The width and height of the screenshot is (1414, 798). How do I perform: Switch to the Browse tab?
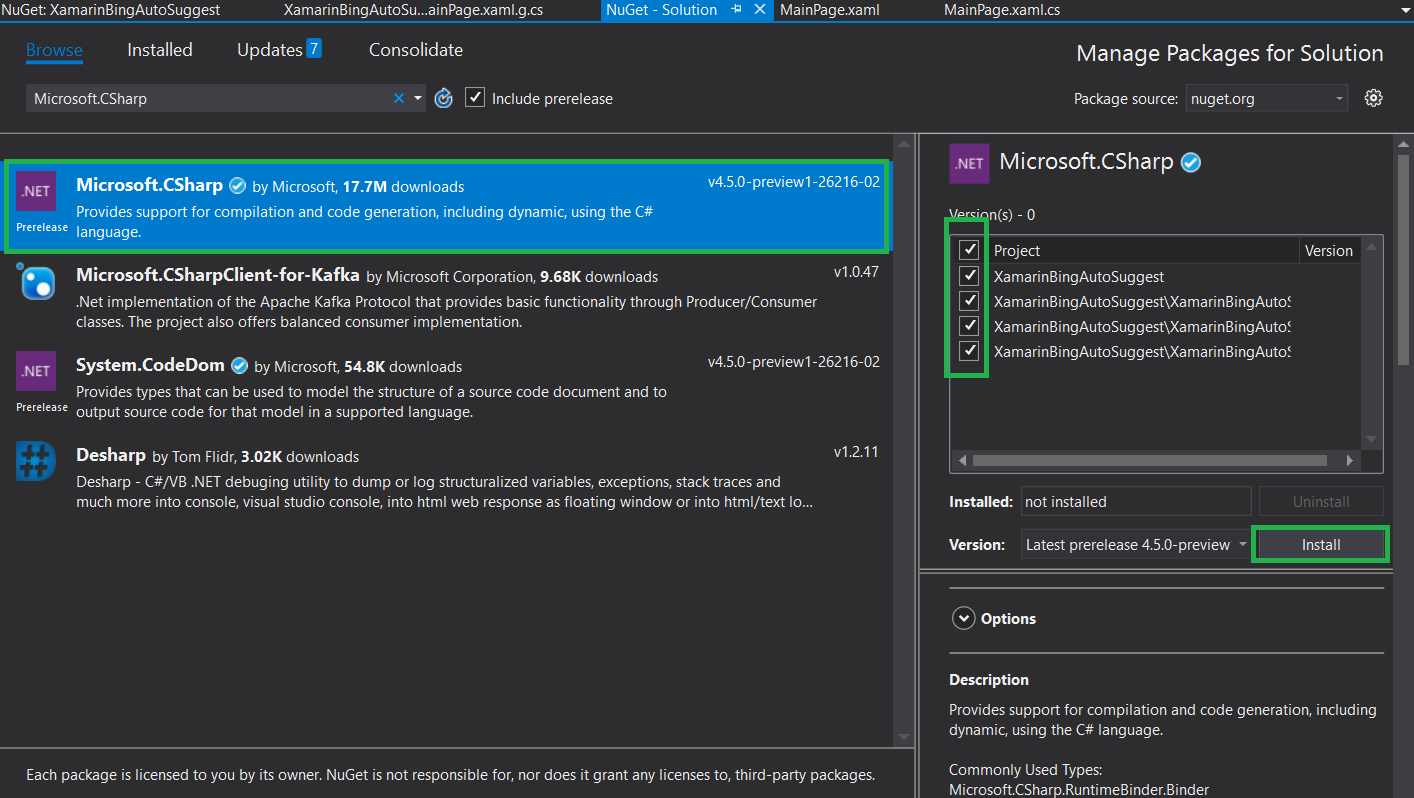[x=54, y=50]
